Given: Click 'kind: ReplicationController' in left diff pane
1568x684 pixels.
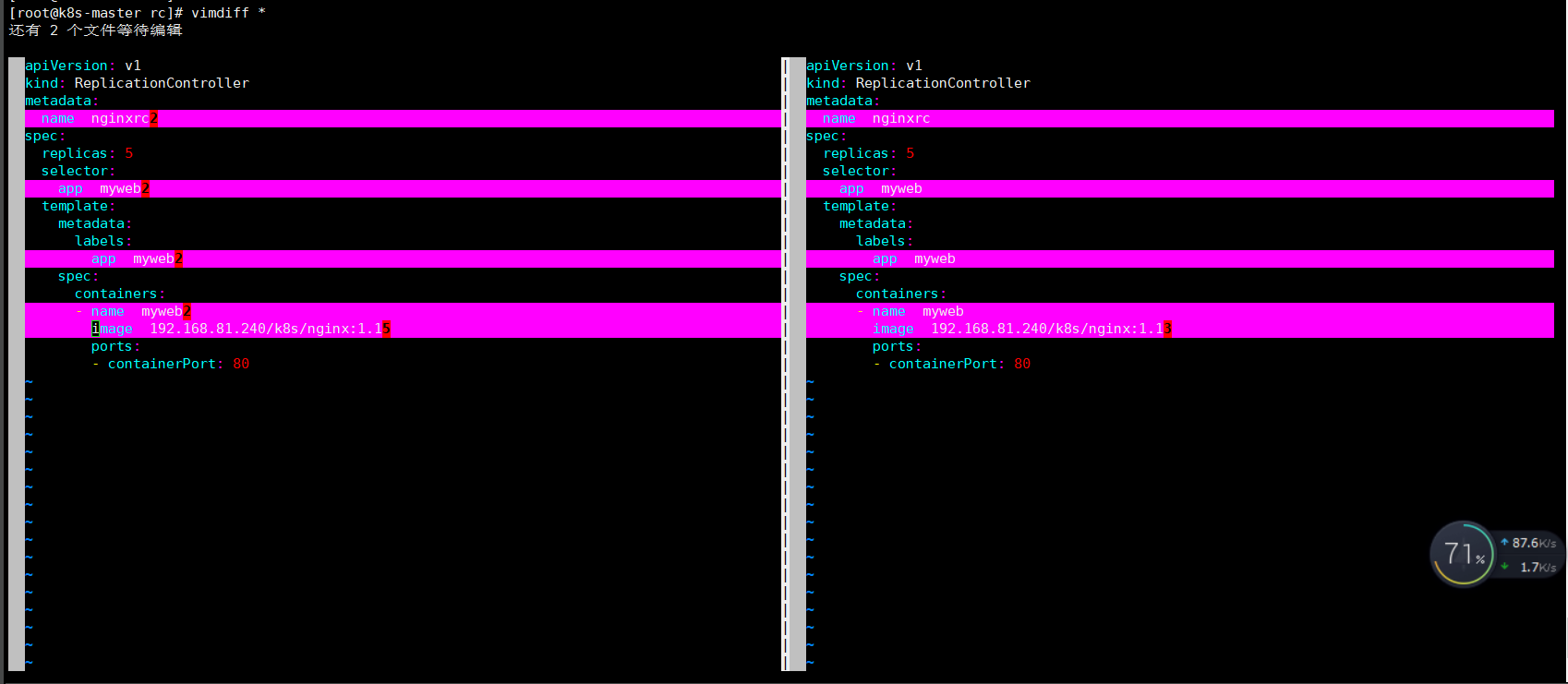Looking at the screenshot, I should pos(137,83).
